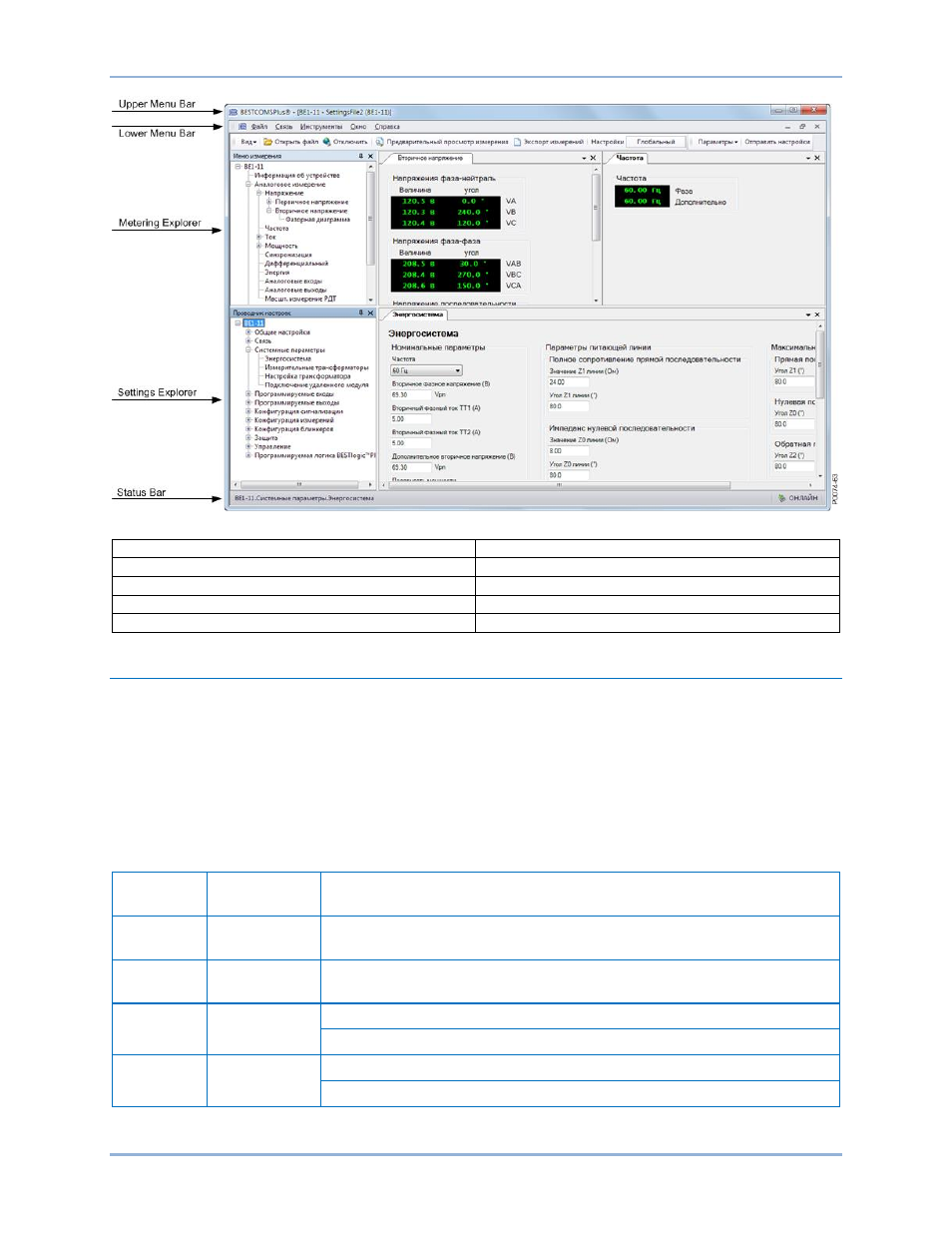Expand Защита node in settings tree
Image resolution: width=952 pixels, height=1233 pixels.
(248, 437)
